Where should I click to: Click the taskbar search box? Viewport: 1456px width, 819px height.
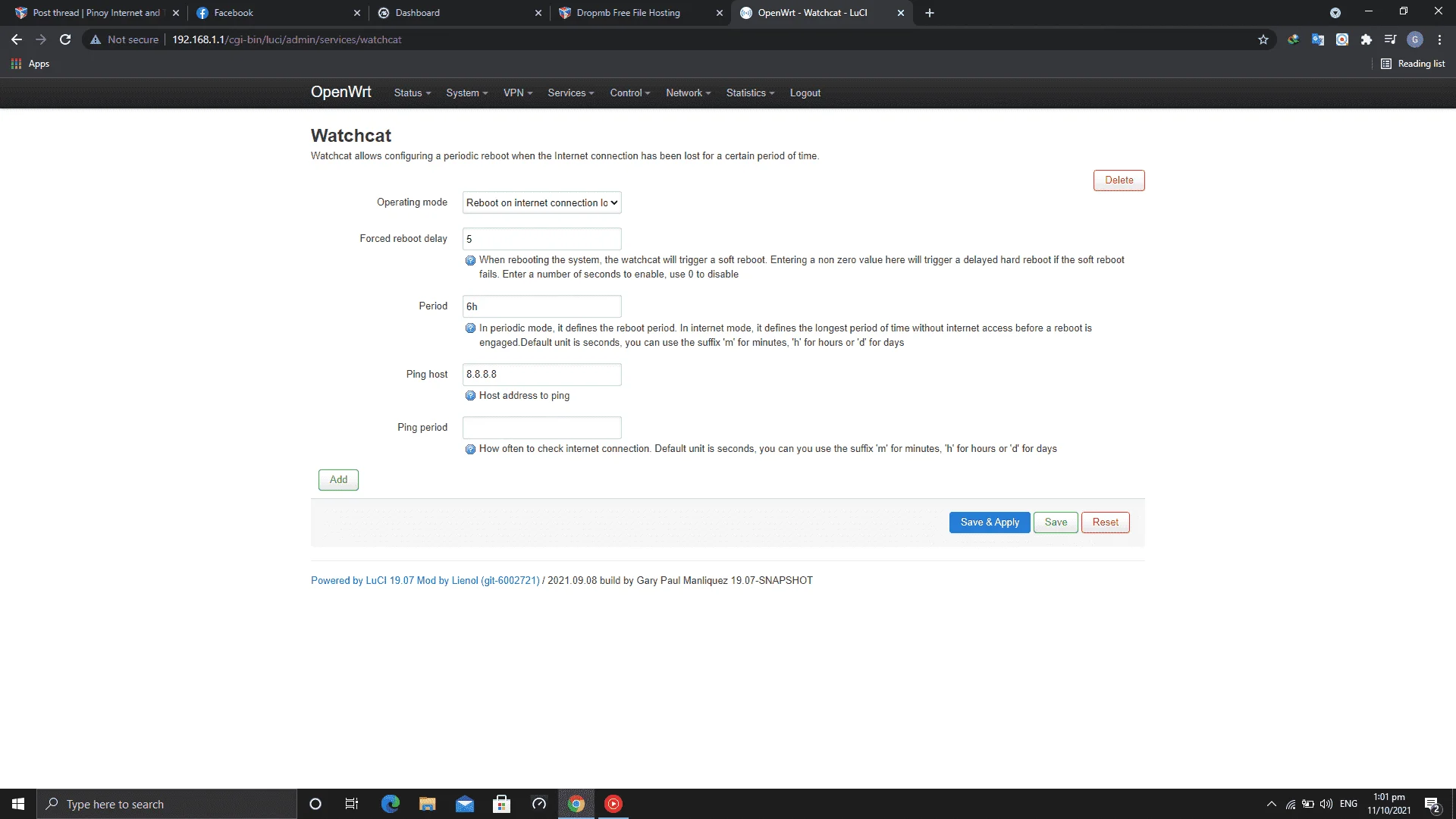pos(167,804)
